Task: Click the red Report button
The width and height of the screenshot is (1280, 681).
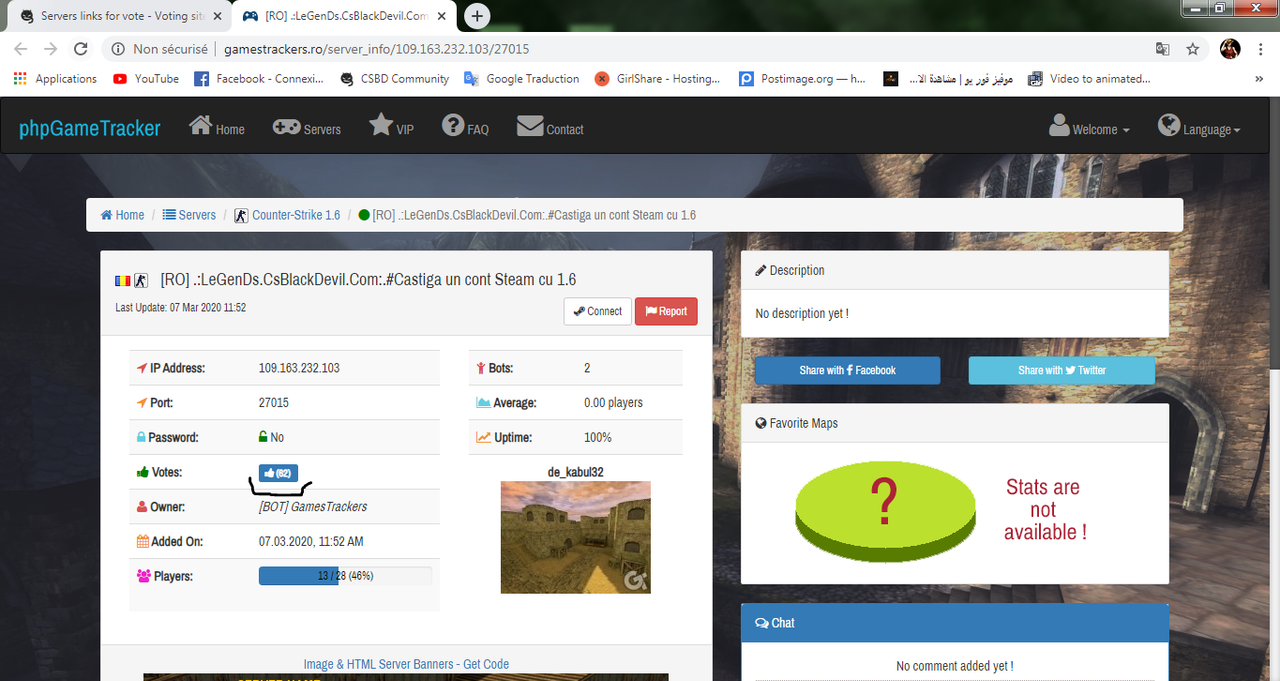Action: (x=666, y=311)
